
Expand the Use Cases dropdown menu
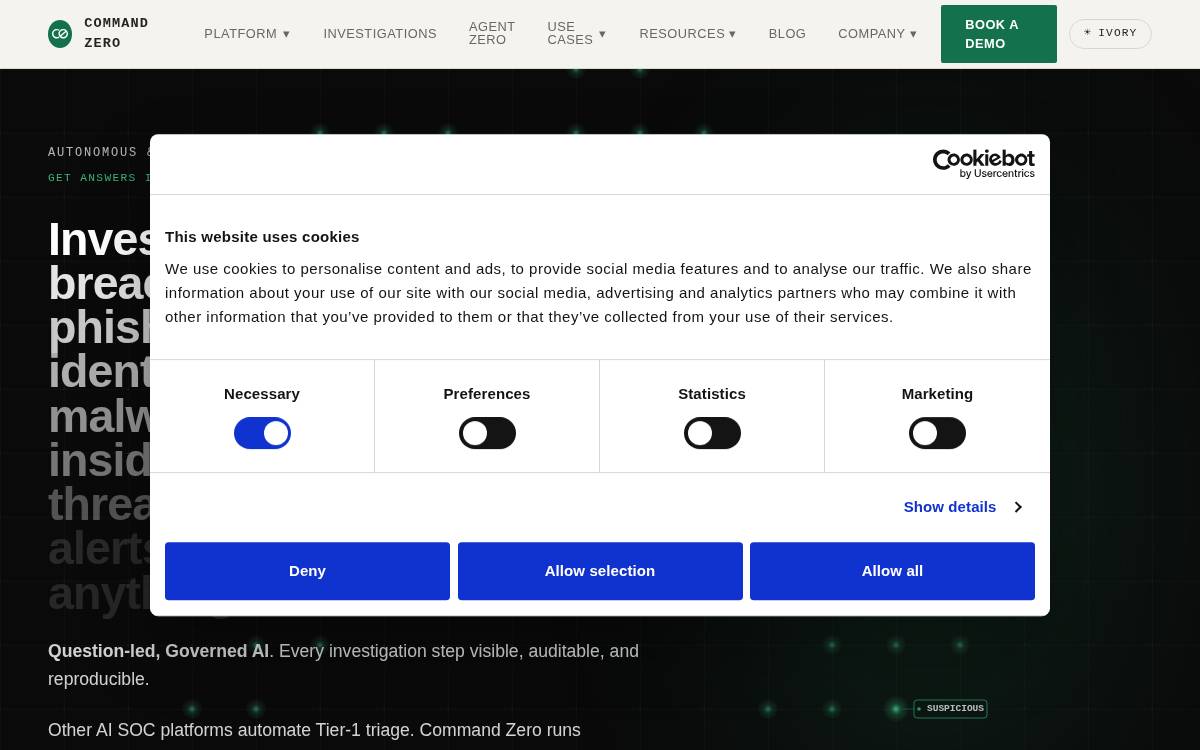(x=576, y=34)
